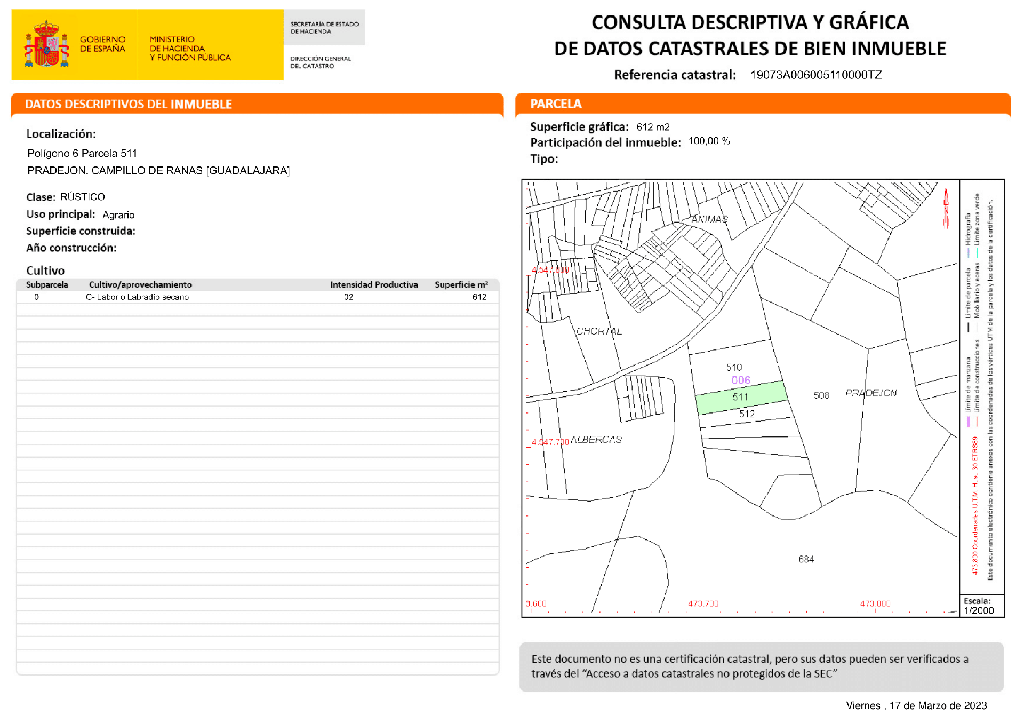This screenshot has width=1024, height=723.
Task: Click the red north arrow on the map
Action: (945, 208)
